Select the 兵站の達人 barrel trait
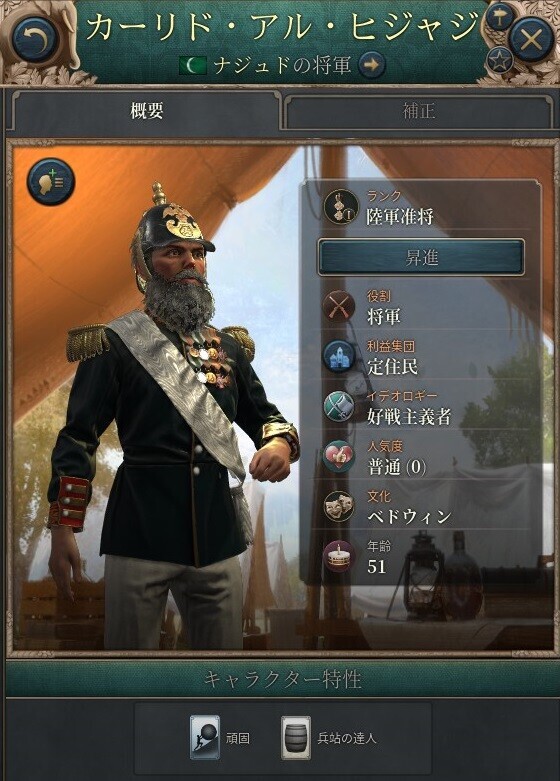This screenshot has height=781, width=560. tap(296, 738)
